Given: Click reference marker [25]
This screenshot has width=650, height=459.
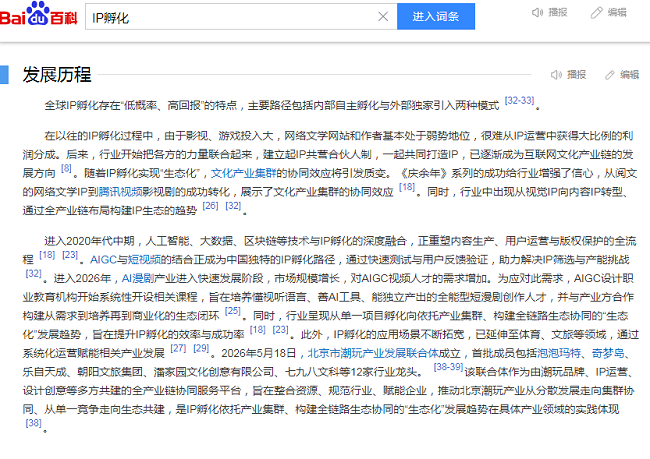Looking at the screenshot, I should 233,311.
